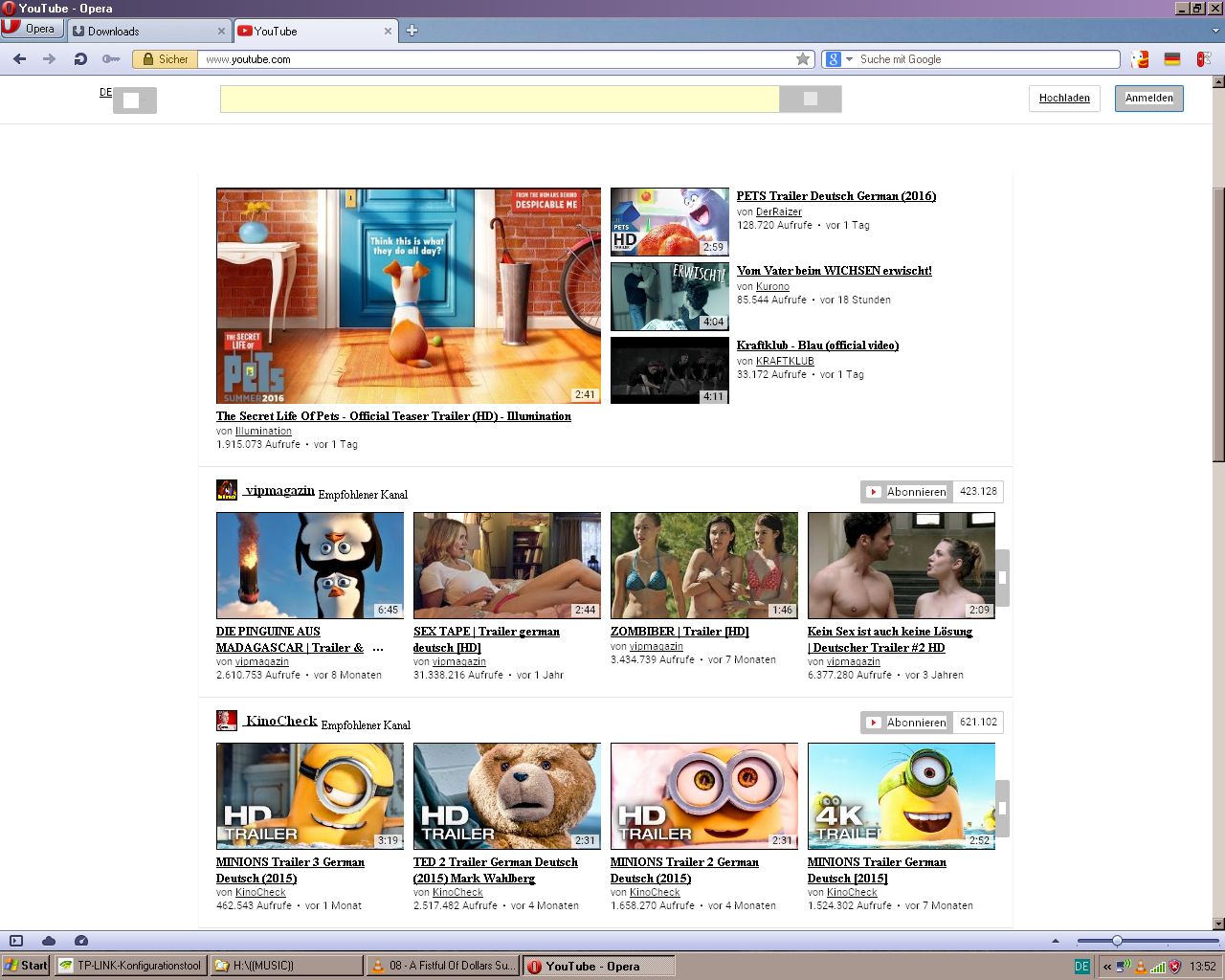Click the extension icon left of German flag

click(1140, 59)
